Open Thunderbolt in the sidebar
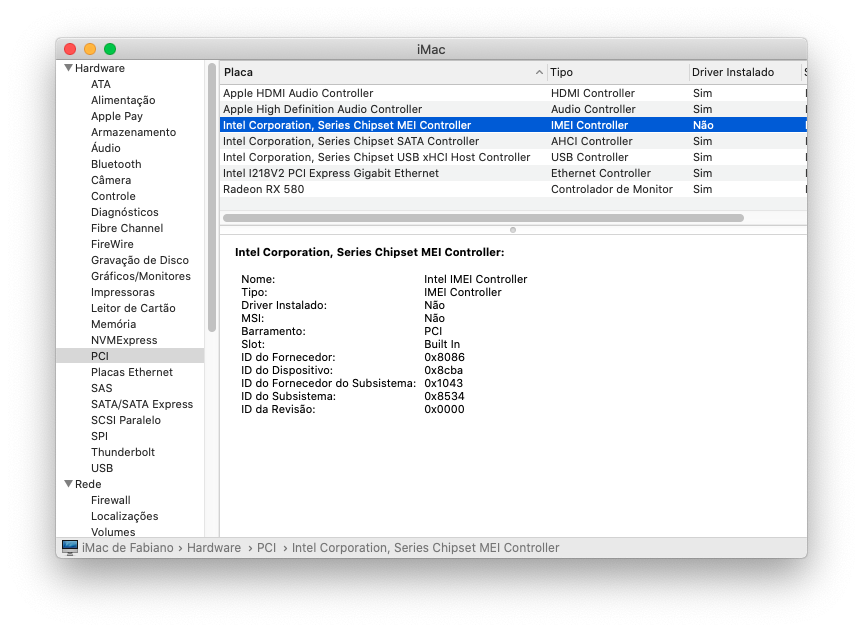 (x=123, y=451)
